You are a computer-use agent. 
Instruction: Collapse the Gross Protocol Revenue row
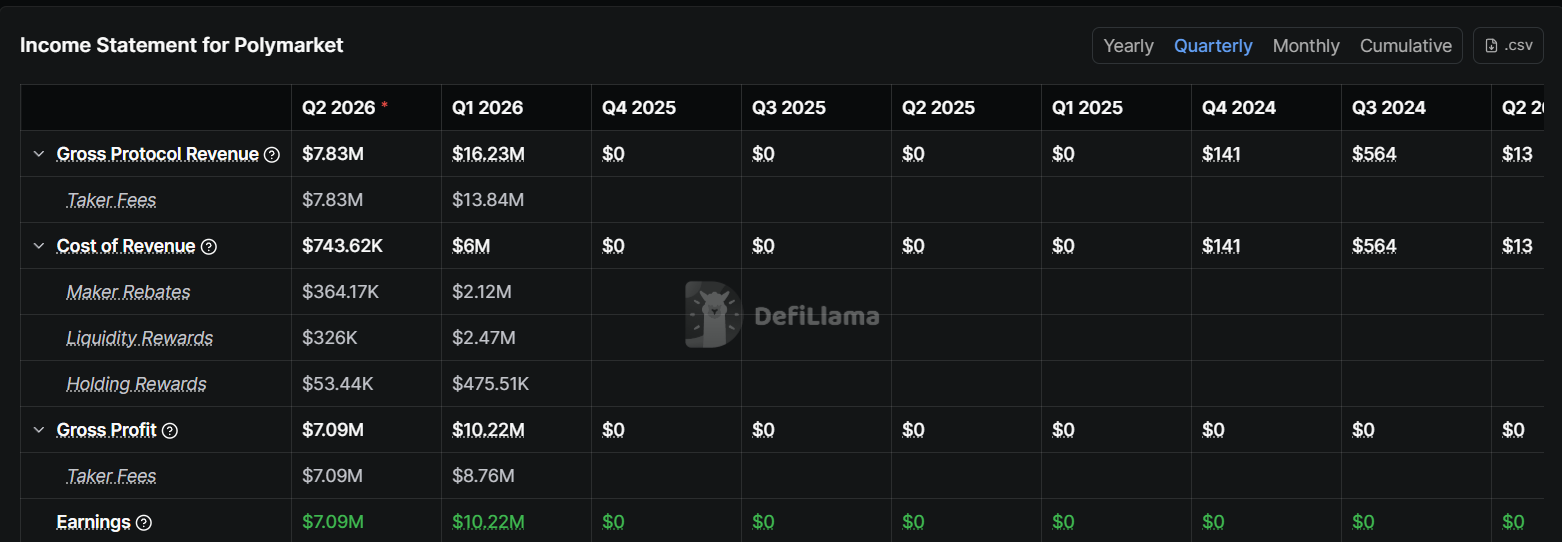click(x=39, y=154)
